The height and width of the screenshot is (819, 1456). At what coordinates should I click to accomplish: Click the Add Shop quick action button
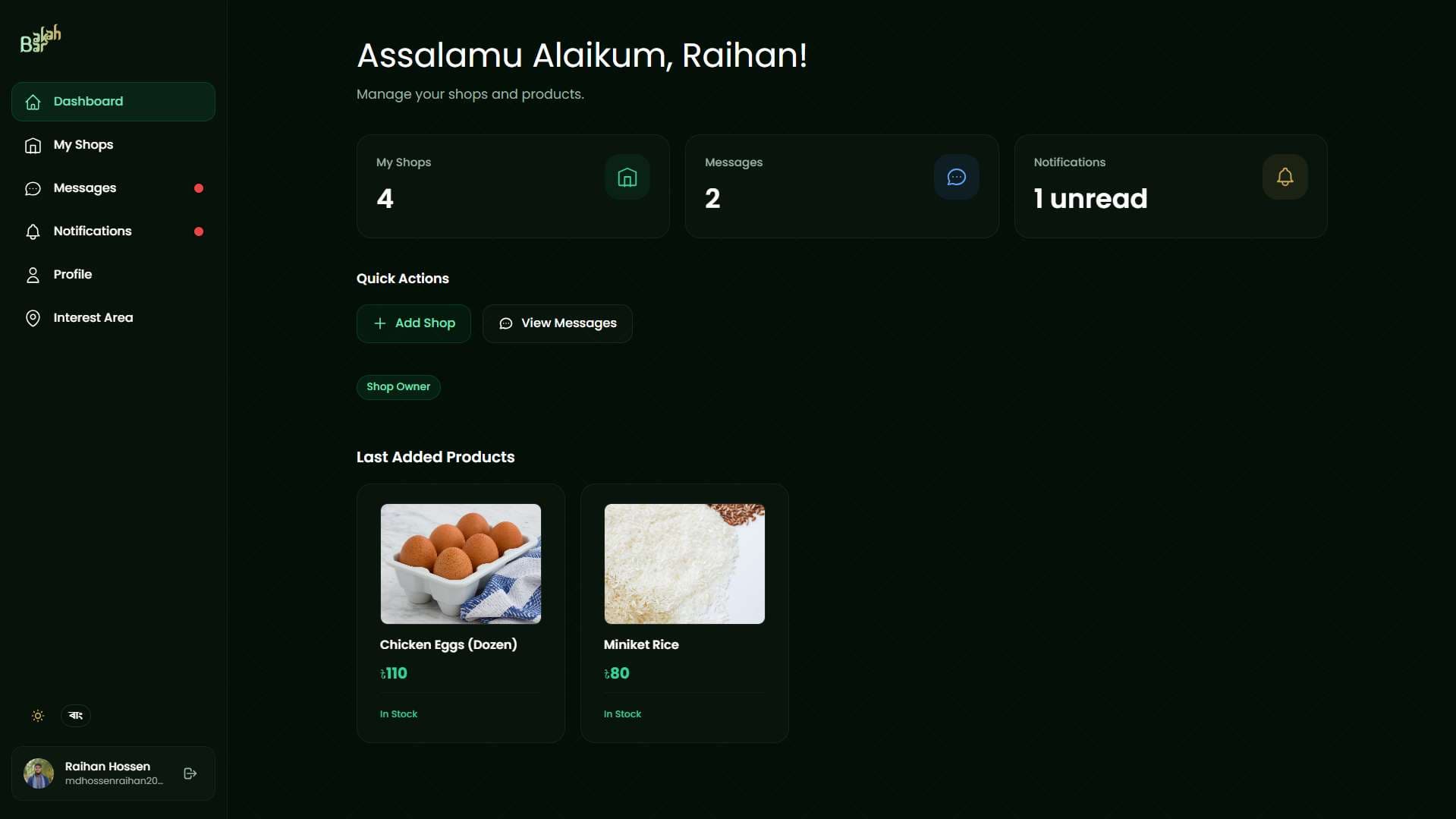(414, 323)
